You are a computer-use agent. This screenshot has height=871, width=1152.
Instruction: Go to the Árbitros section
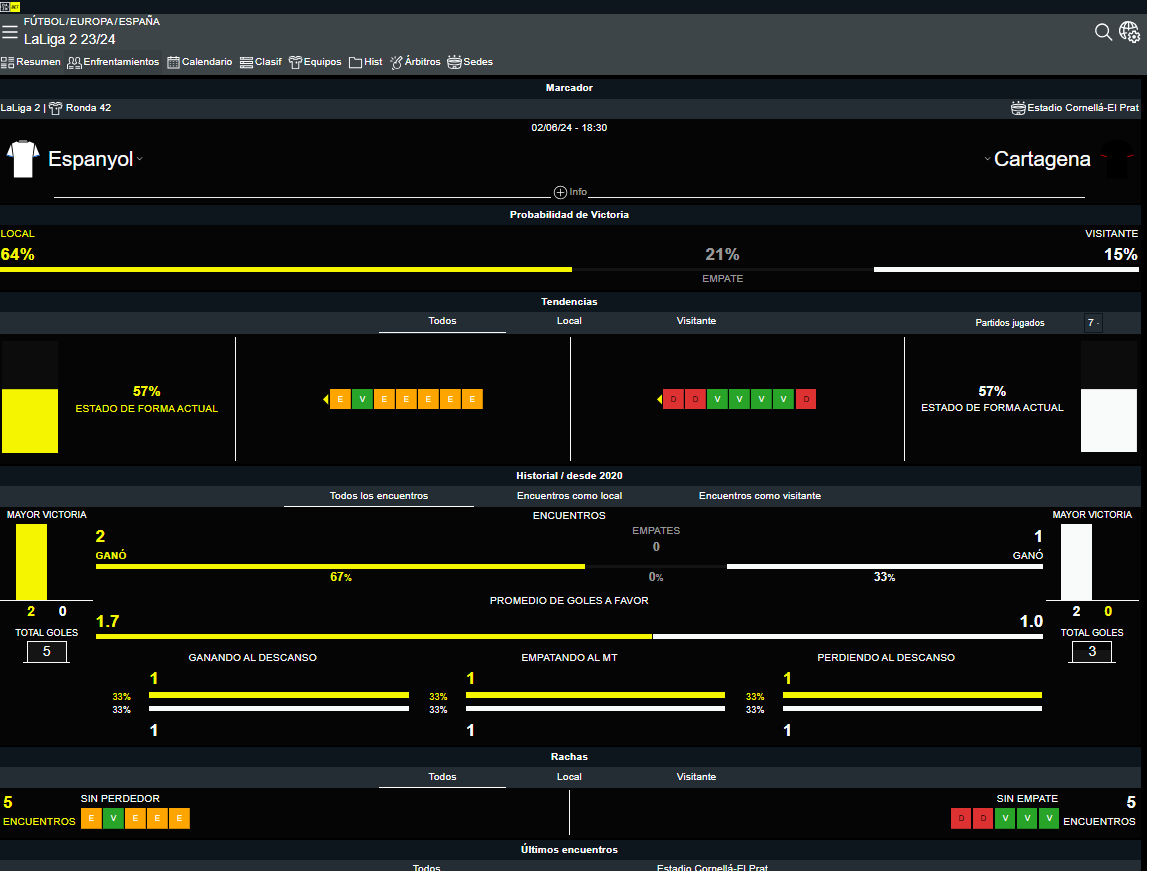tap(415, 62)
